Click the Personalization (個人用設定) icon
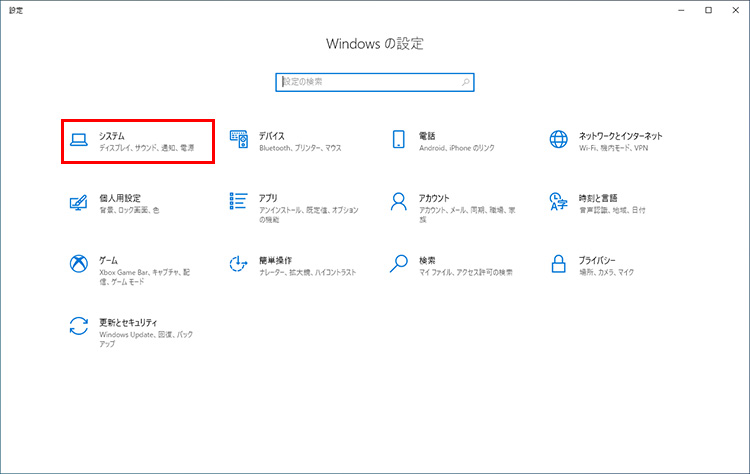The width and height of the screenshot is (750, 474). 79,203
